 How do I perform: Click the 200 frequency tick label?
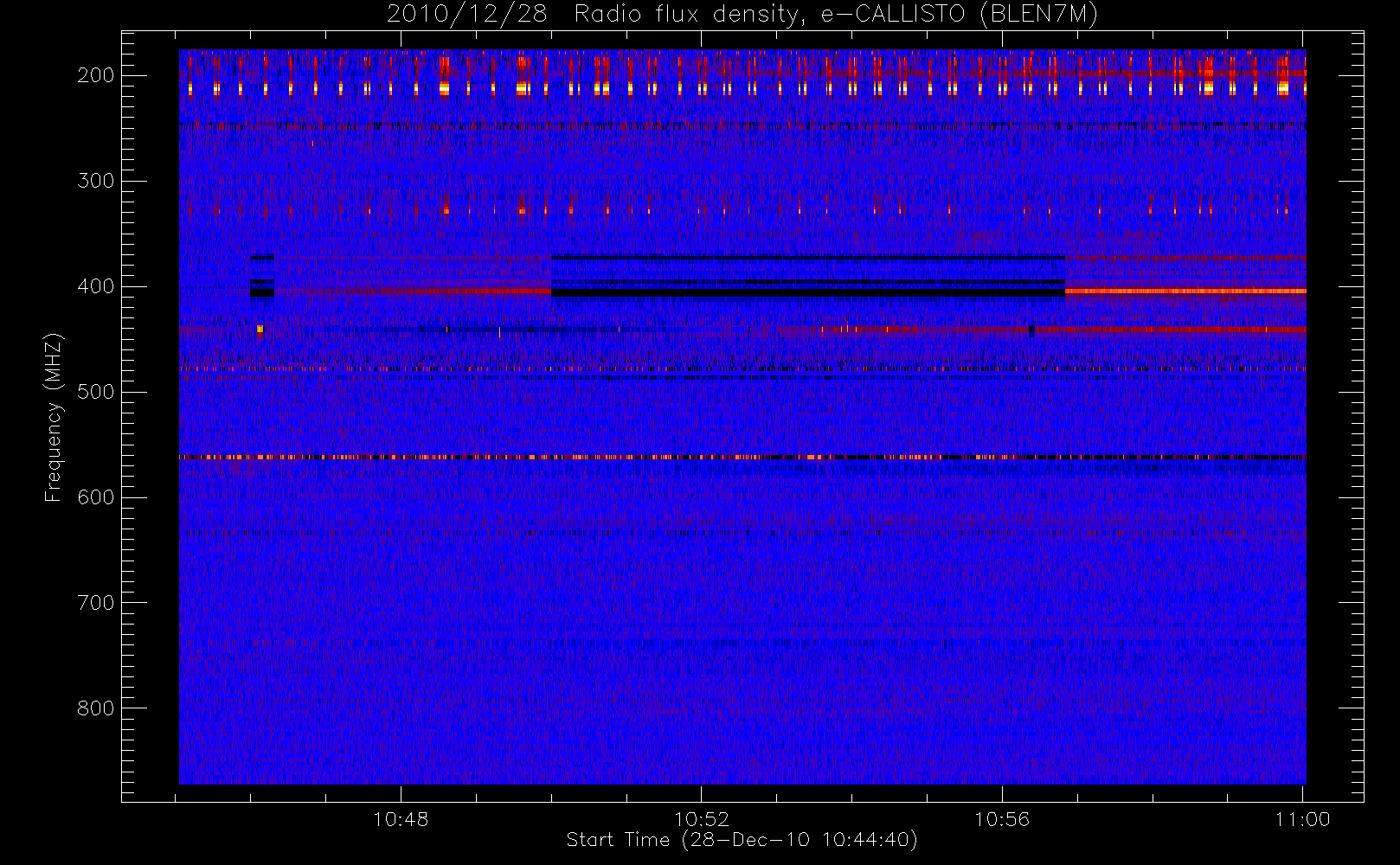pos(95,75)
